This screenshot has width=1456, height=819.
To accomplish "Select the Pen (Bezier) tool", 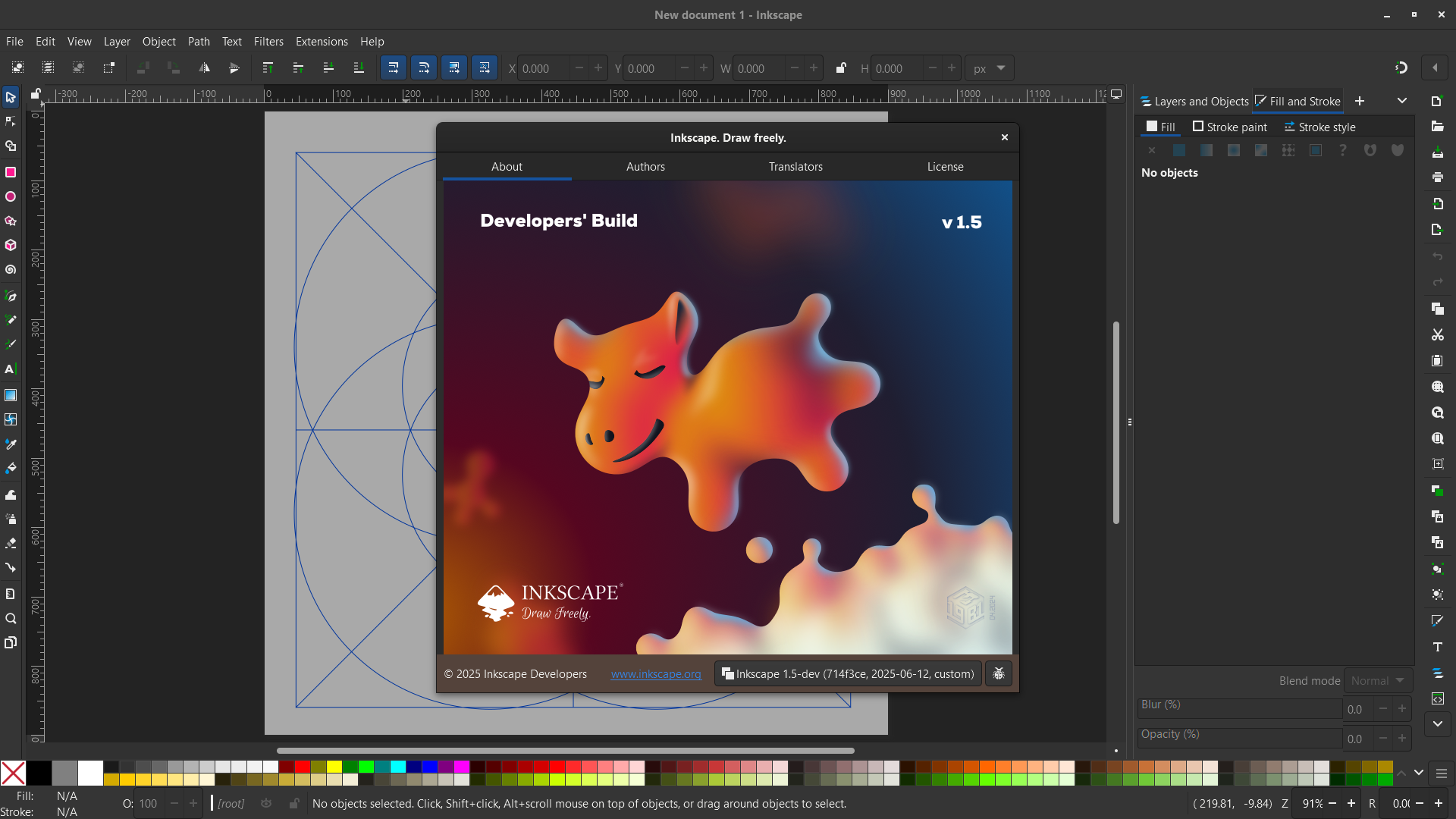I will (x=11, y=296).
